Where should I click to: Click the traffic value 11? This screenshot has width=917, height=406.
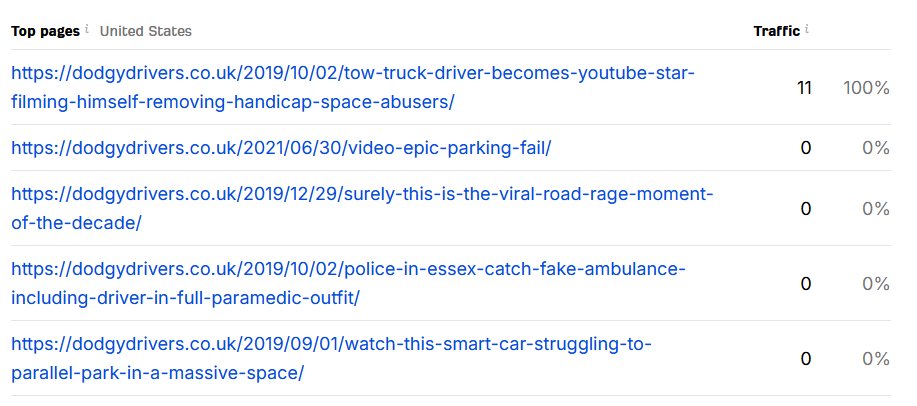tap(804, 88)
